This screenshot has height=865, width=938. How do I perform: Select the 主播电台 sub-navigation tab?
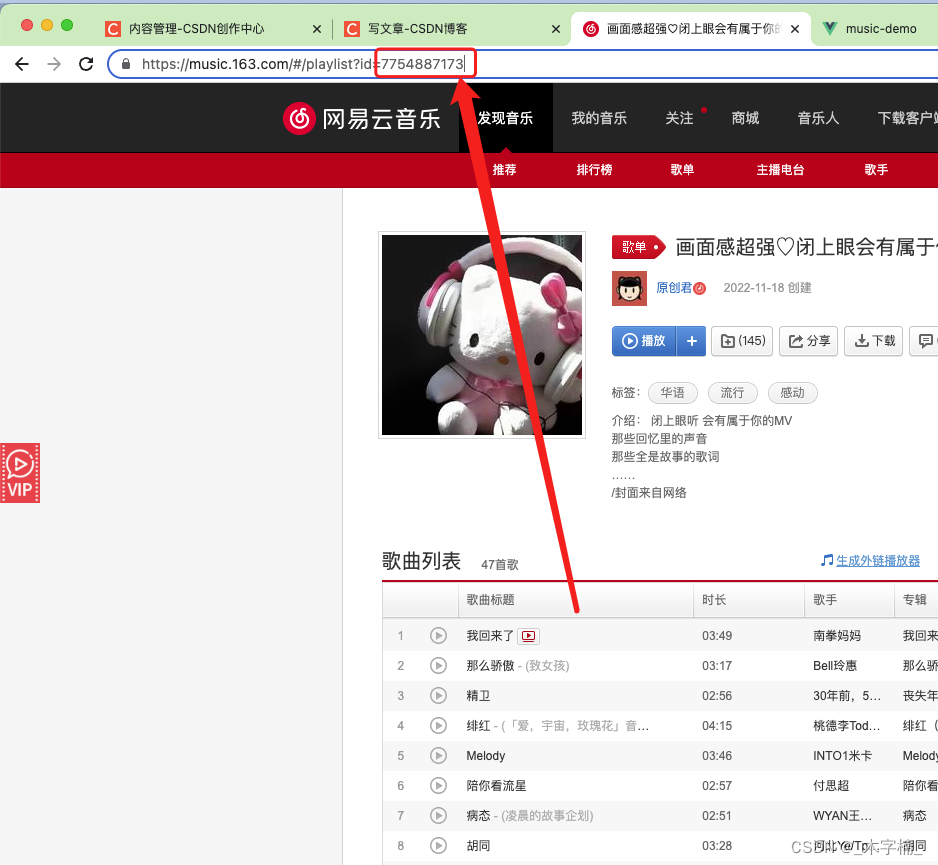(x=780, y=169)
